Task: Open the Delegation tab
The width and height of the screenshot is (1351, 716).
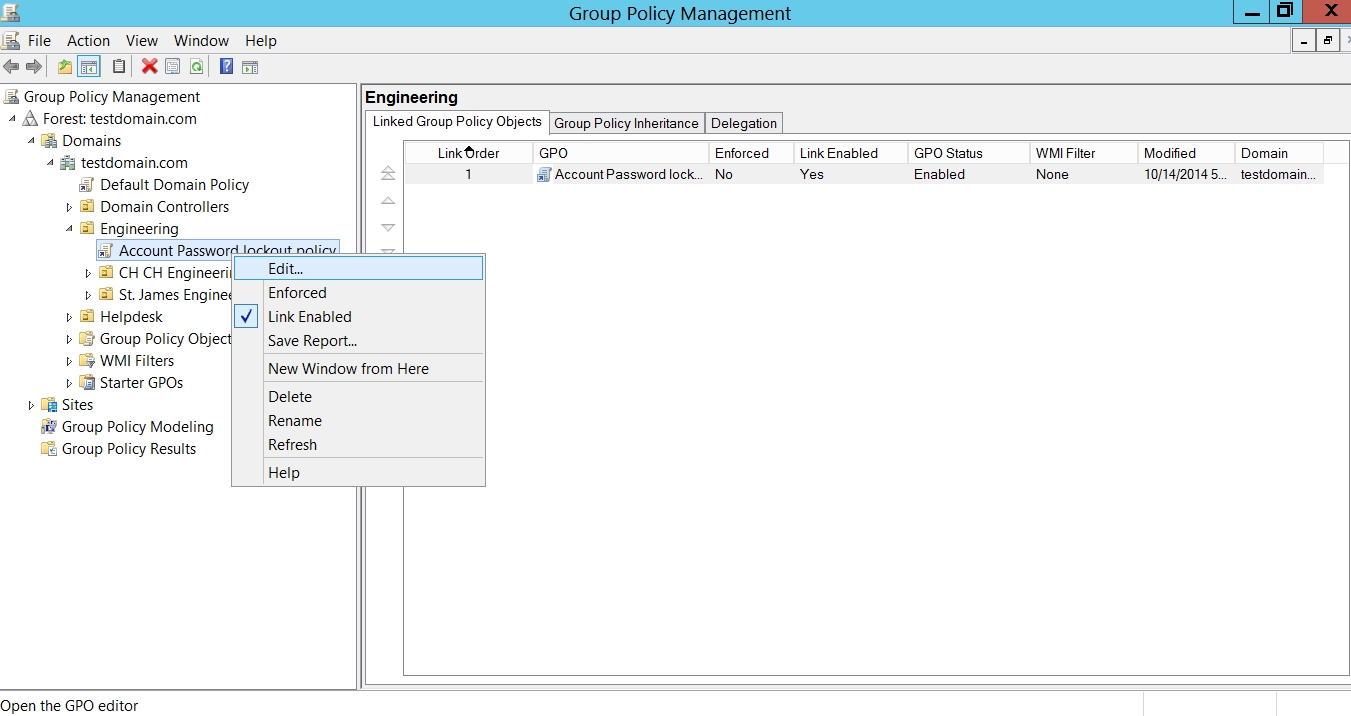Action: [x=743, y=123]
